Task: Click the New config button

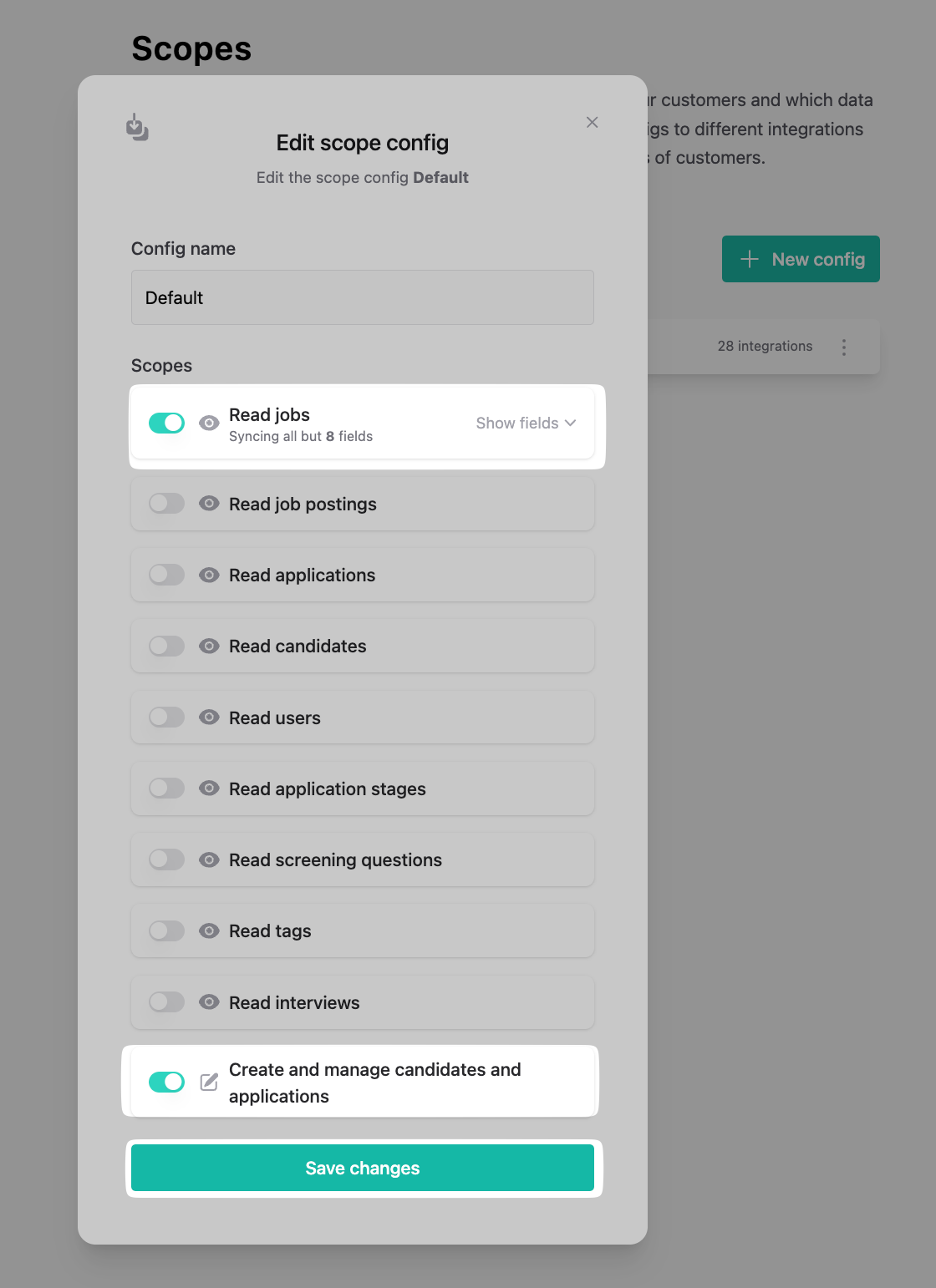Action: click(801, 259)
